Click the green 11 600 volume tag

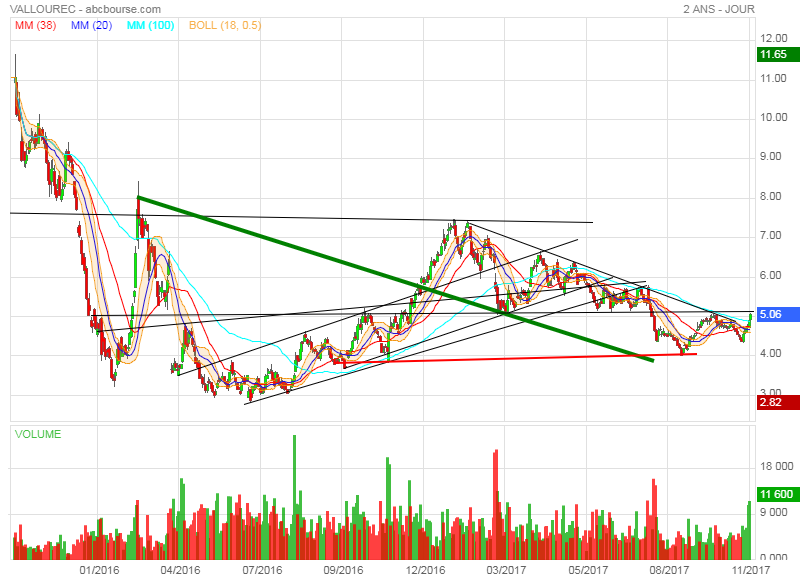pos(778,494)
